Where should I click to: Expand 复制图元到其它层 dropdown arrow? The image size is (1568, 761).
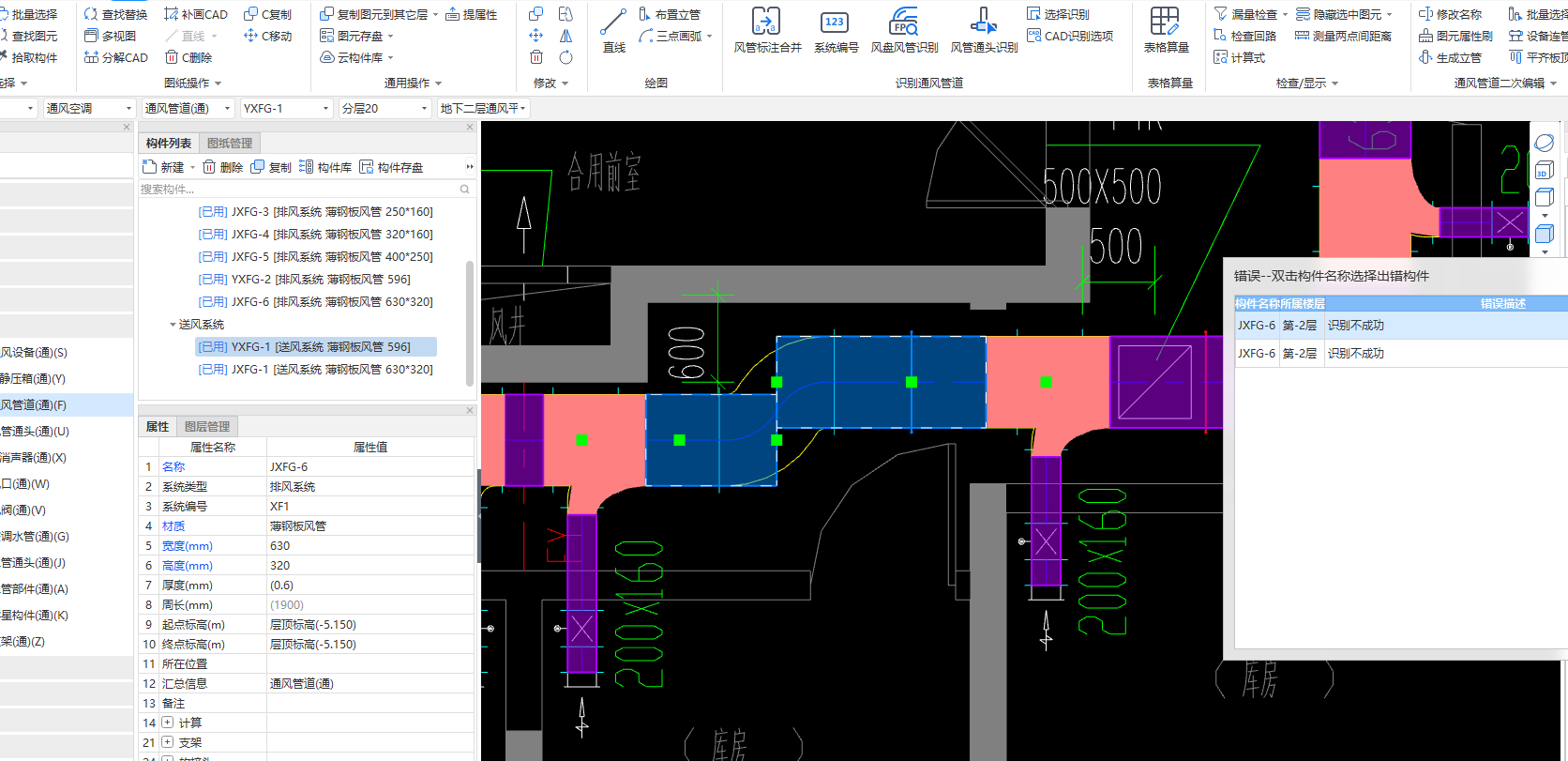435,15
